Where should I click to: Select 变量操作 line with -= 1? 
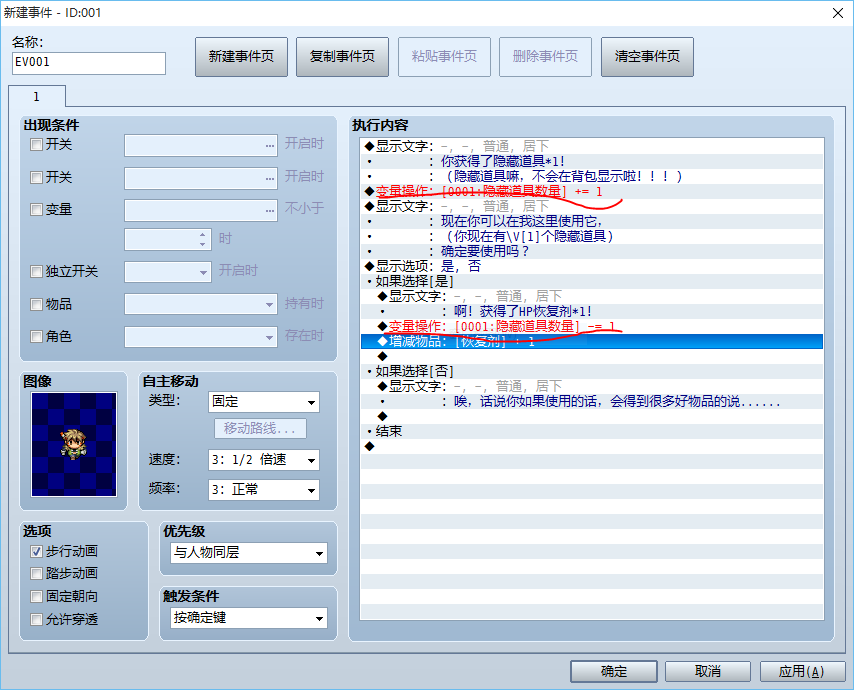click(x=591, y=326)
